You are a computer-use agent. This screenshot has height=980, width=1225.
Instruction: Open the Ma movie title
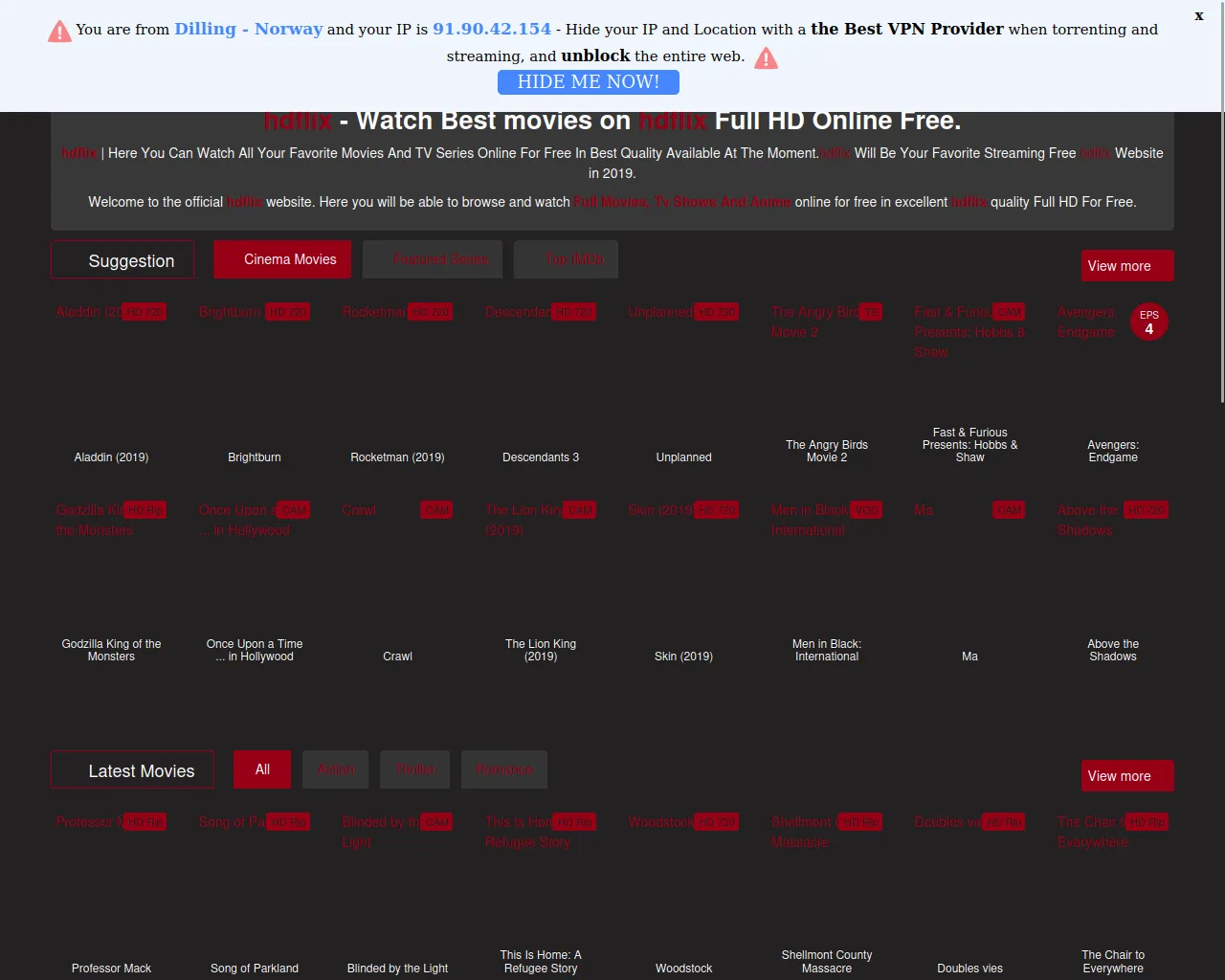pos(969,657)
